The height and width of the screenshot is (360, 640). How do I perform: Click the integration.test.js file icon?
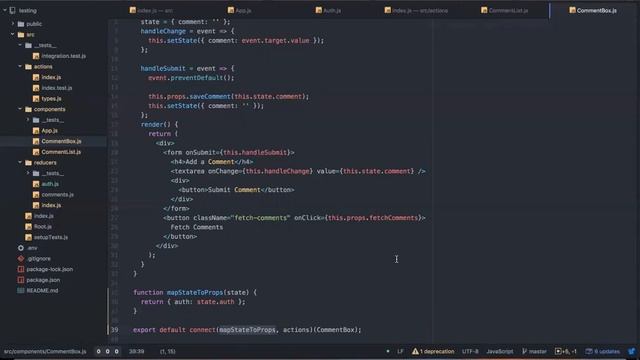[x=36, y=56]
